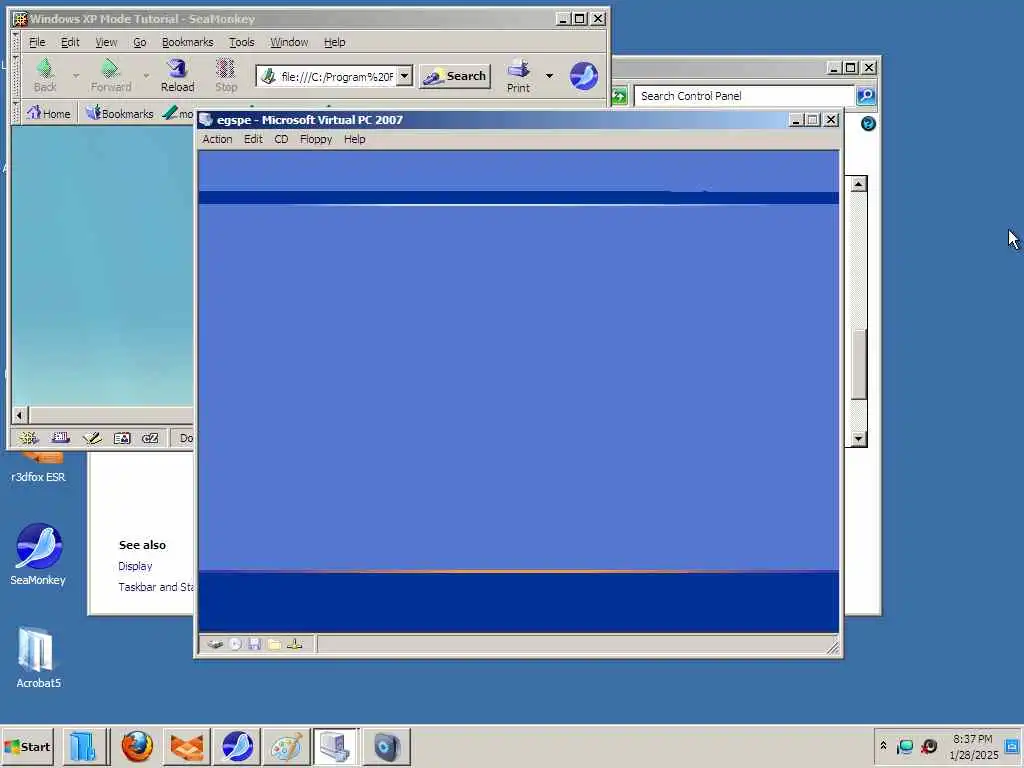Open the Taskbar and Start link under See also
The image size is (1024, 768).
[x=155, y=587]
